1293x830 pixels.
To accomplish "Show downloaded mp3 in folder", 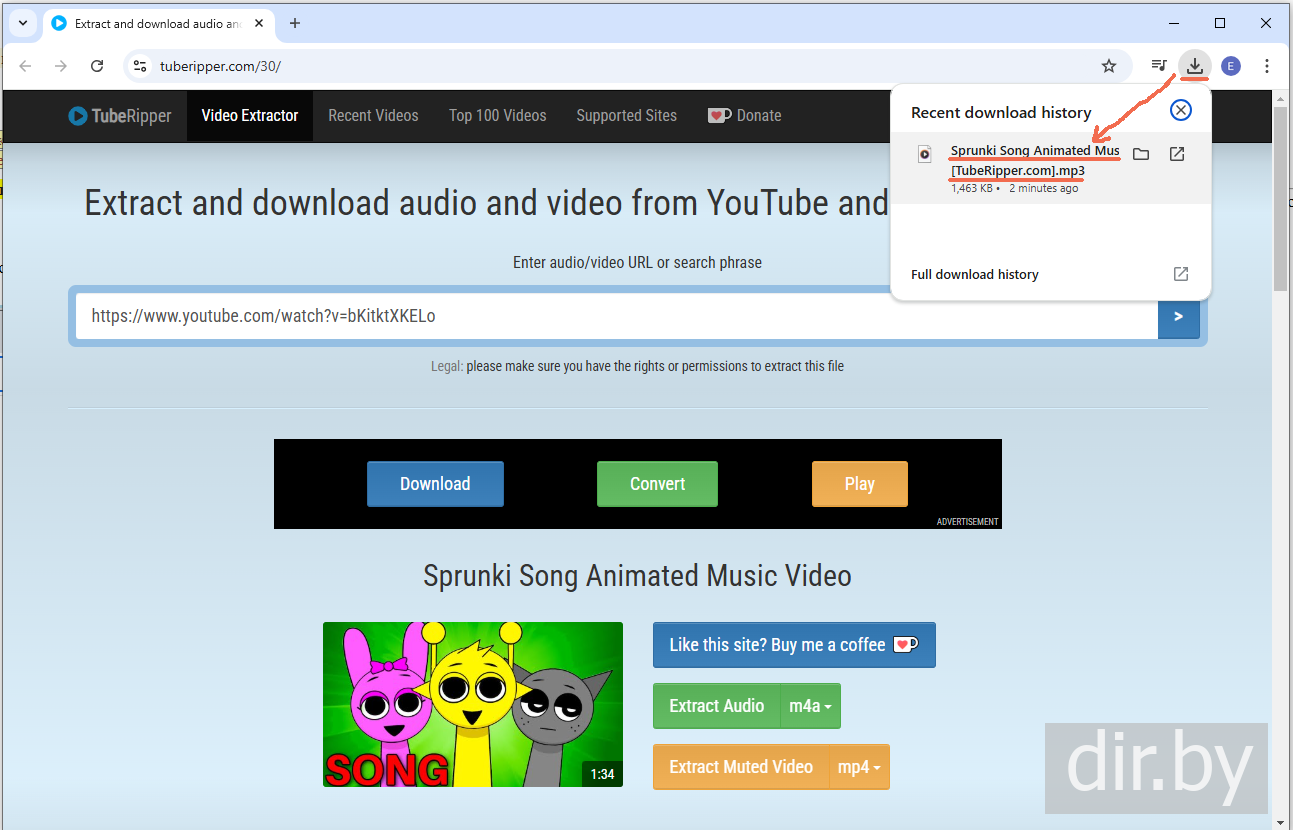I will coord(1141,154).
